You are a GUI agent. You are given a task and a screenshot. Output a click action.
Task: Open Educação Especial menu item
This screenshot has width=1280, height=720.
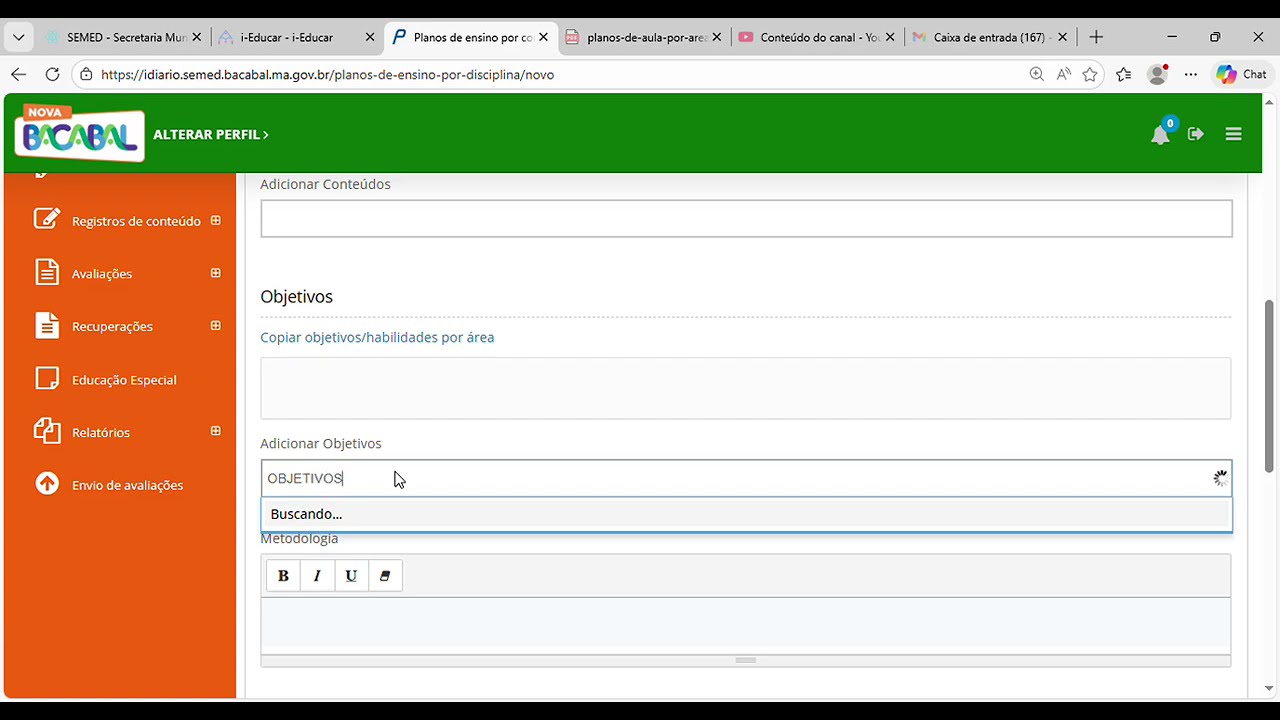point(124,380)
